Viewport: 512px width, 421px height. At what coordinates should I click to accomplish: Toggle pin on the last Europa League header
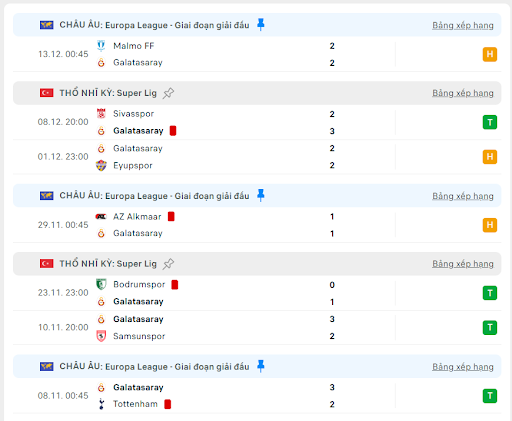pyautogui.click(x=261, y=366)
